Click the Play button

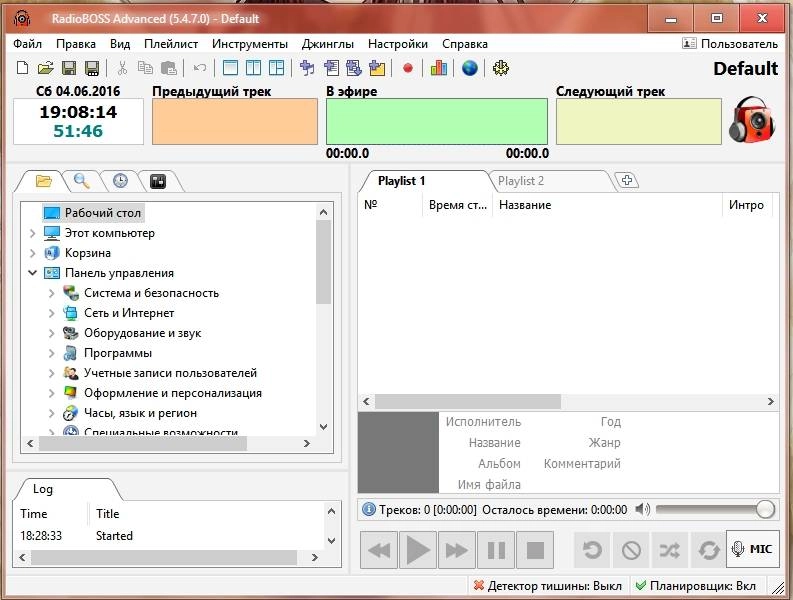[x=418, y=550]
